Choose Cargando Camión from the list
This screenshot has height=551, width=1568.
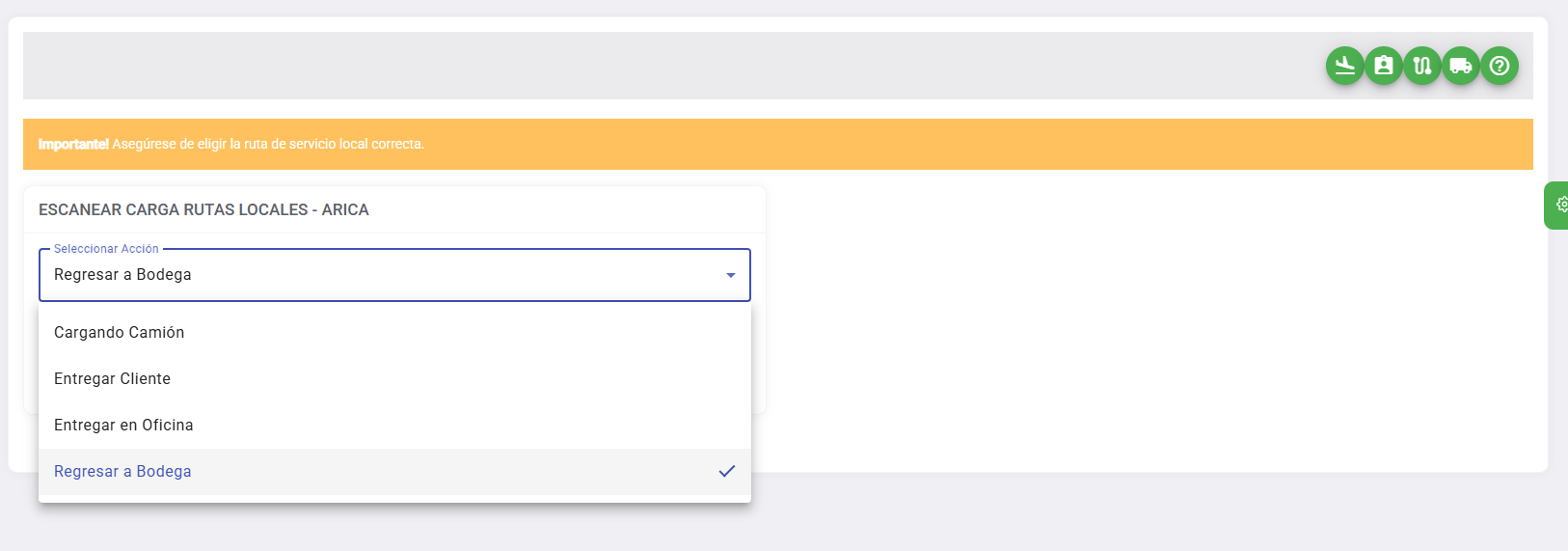pos(120,332)
